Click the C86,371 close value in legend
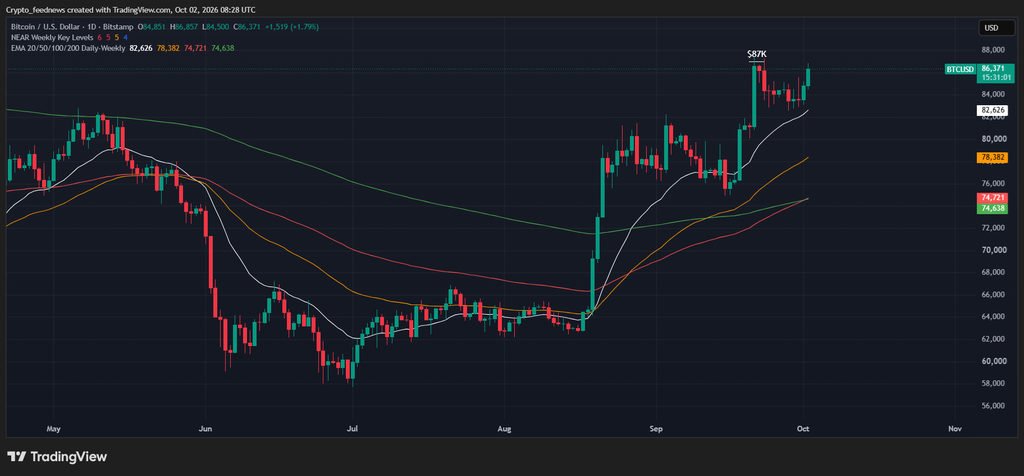The width and height of the screenshot is (1024, 476). click(x=249, y=27)
